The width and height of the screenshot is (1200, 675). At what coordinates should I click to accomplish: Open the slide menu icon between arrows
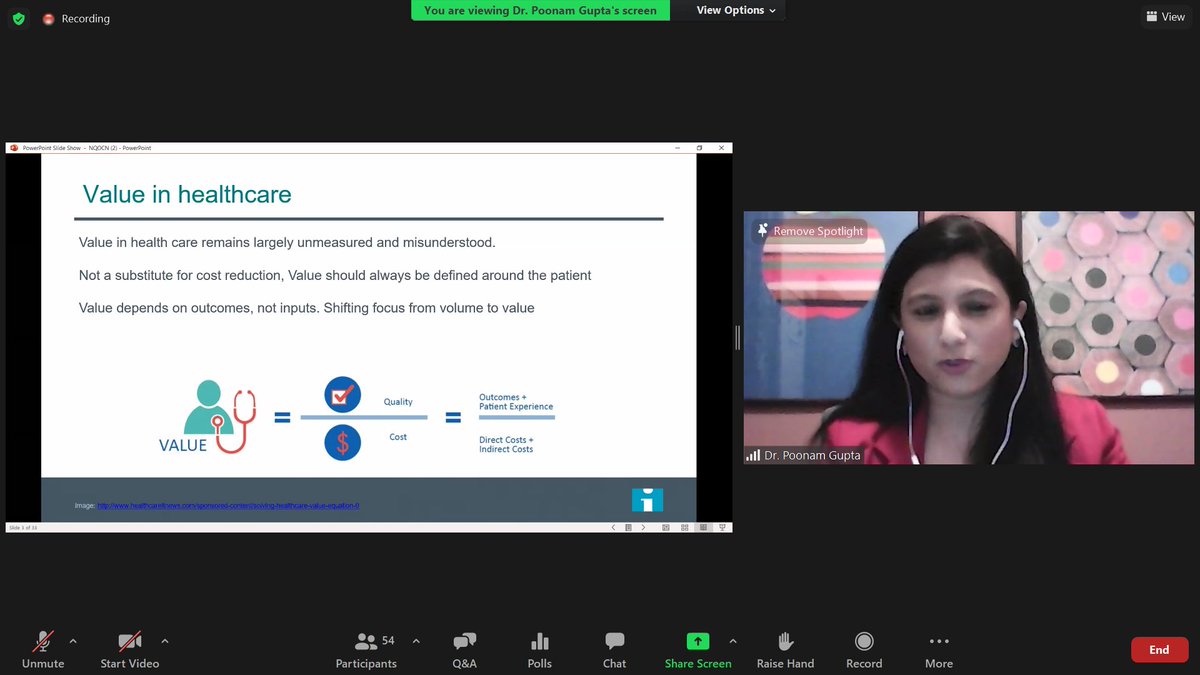pyautogui.click(x=628, y=527)
